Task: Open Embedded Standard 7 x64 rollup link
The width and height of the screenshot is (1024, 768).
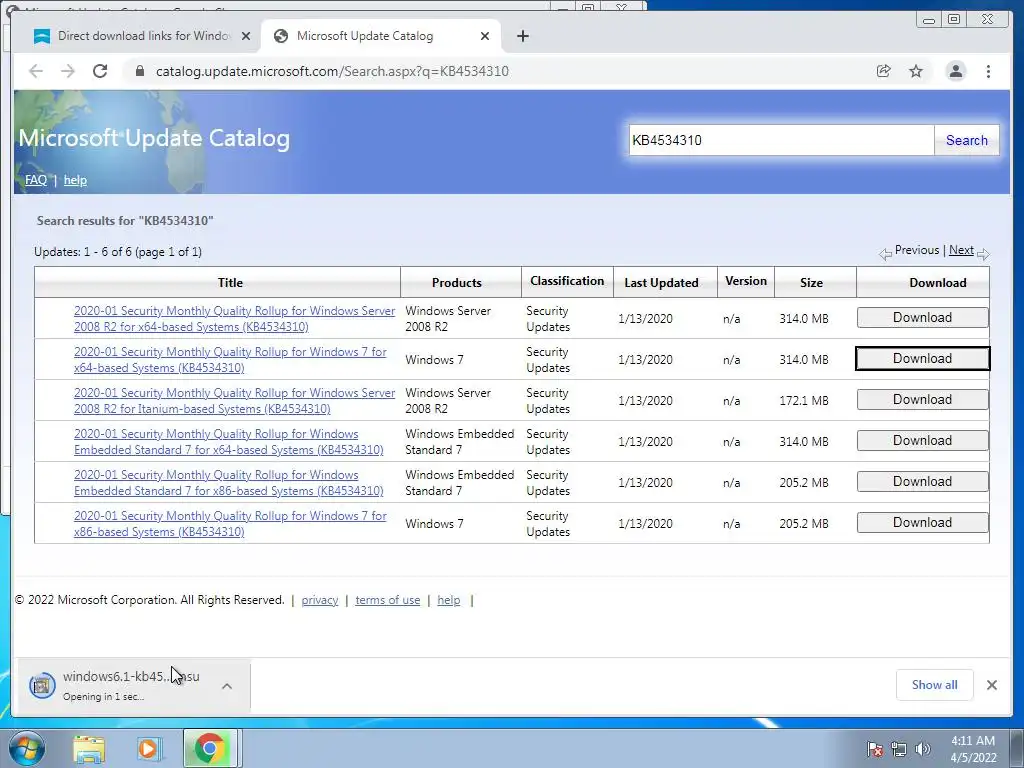Action: point(229,441)
